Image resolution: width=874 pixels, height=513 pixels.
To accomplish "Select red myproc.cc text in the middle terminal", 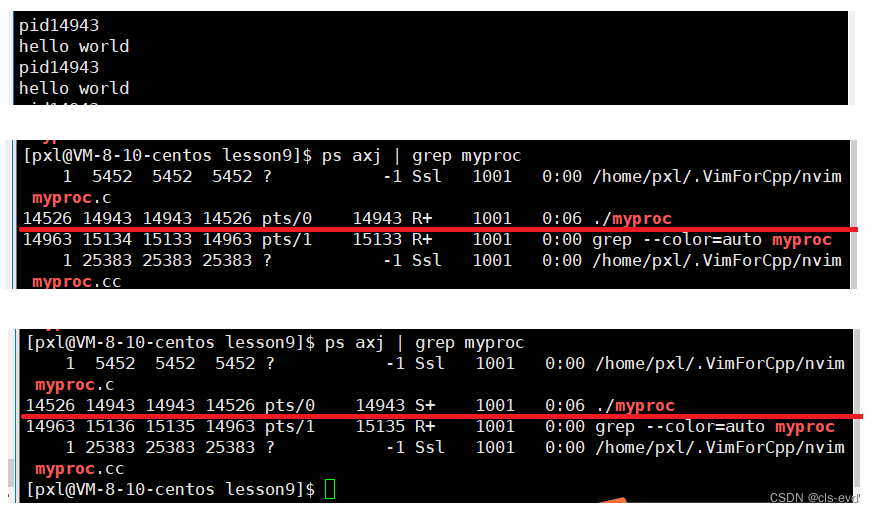I will [78, 282].
